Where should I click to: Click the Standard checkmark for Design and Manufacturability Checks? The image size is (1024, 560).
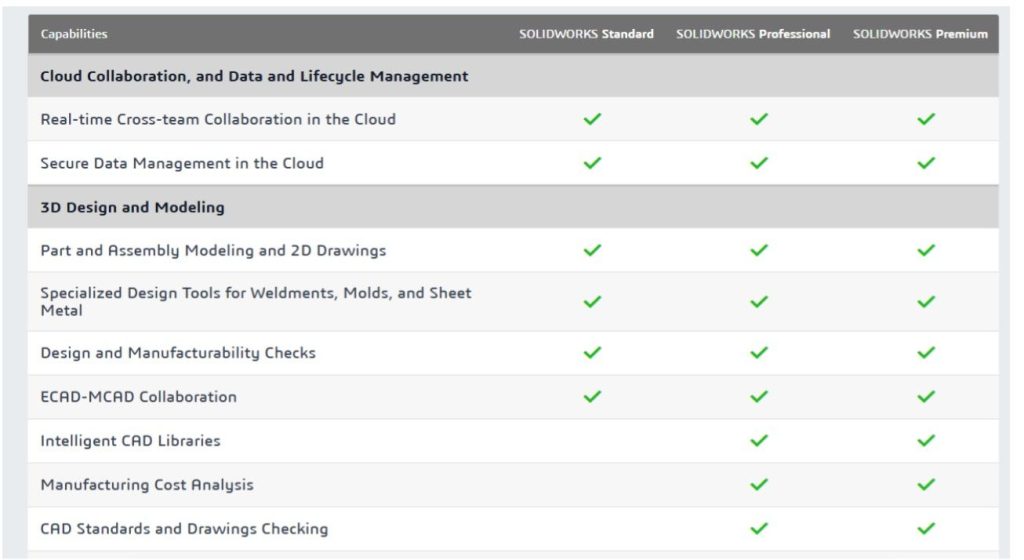click(592, 352)
